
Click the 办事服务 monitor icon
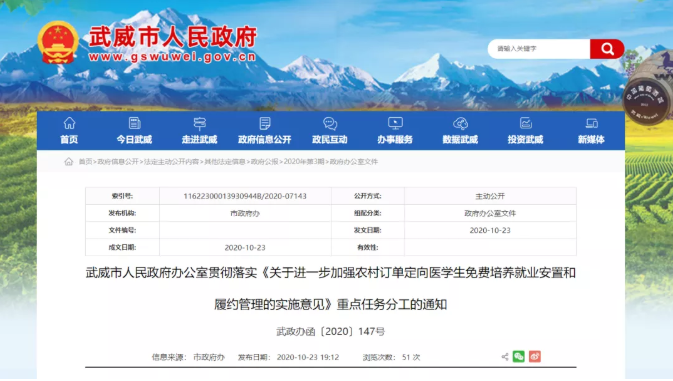(395, 124)
